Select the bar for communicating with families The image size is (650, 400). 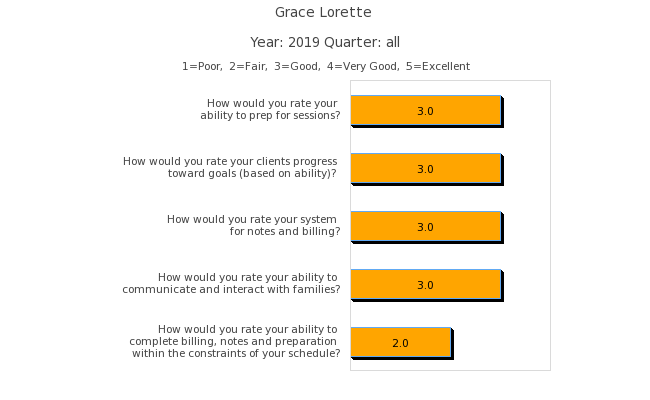point(425,284)
